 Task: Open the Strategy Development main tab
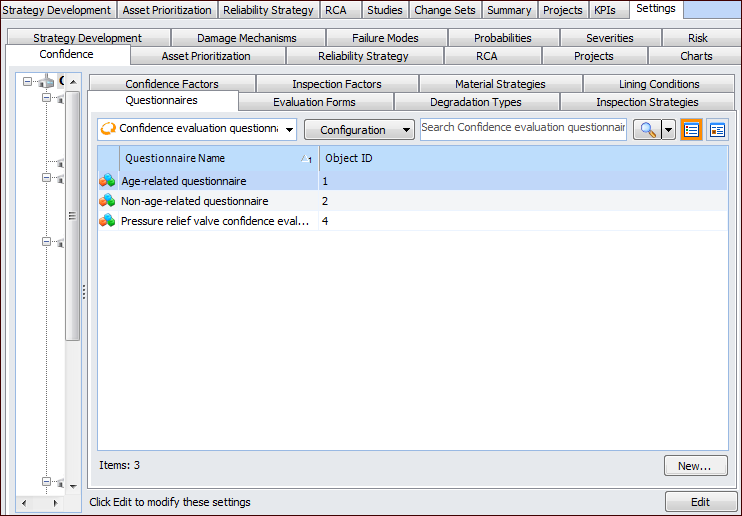pos(58,10)
